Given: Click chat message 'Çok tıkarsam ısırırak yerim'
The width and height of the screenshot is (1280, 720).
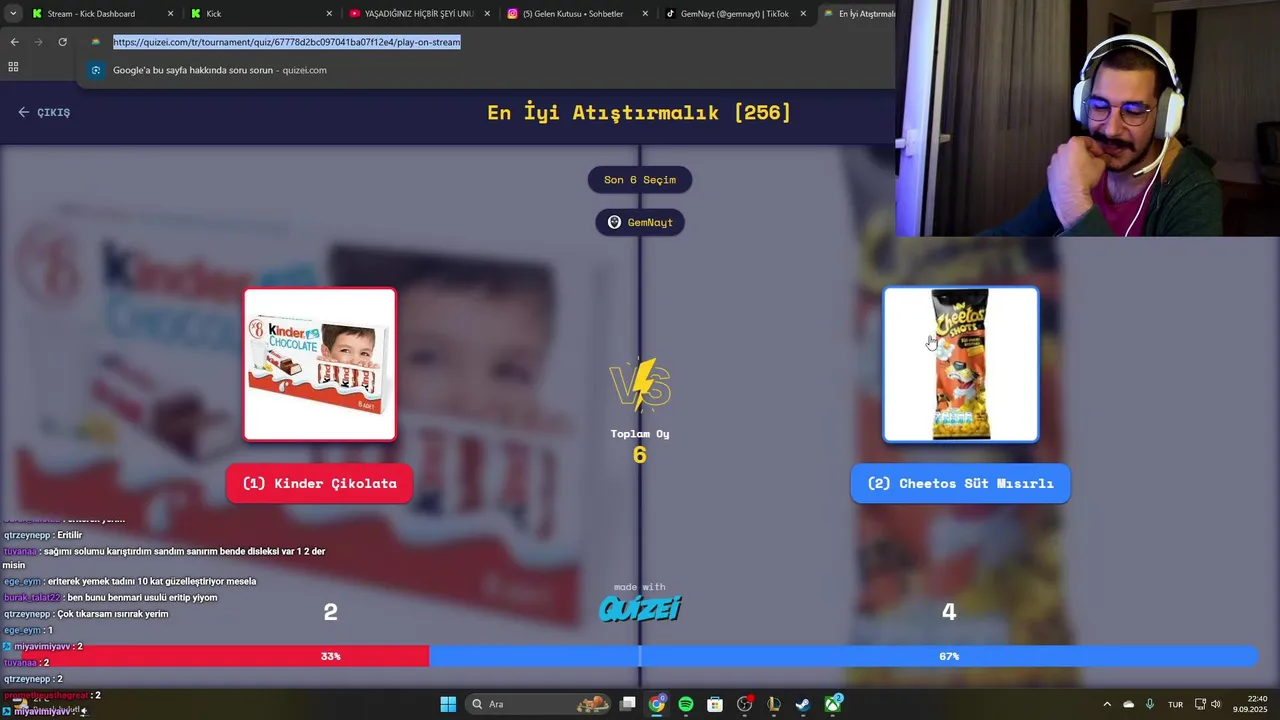Looking at the screenshot, I should [86, 614].
